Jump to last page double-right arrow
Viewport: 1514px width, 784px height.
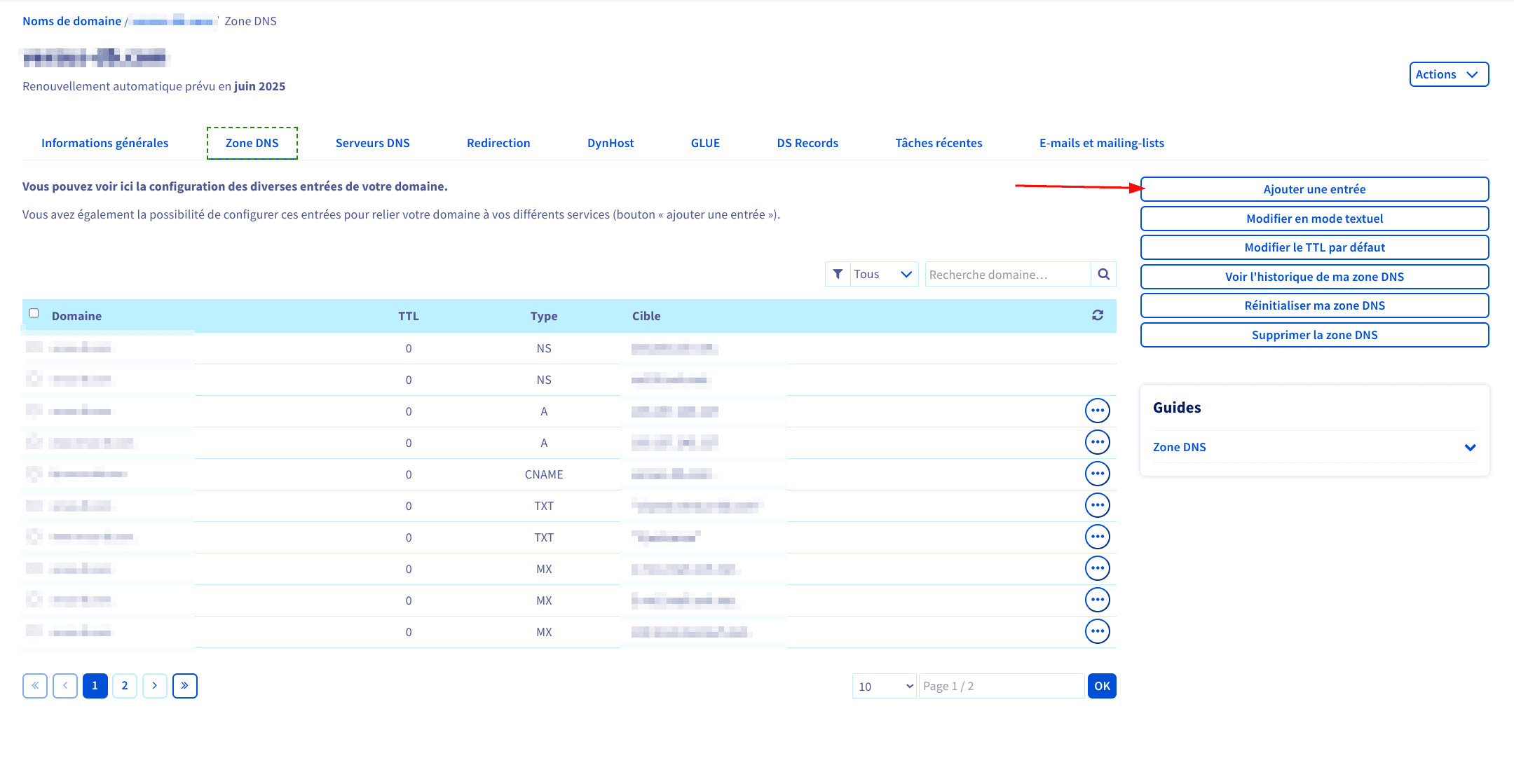pos(185,686)
